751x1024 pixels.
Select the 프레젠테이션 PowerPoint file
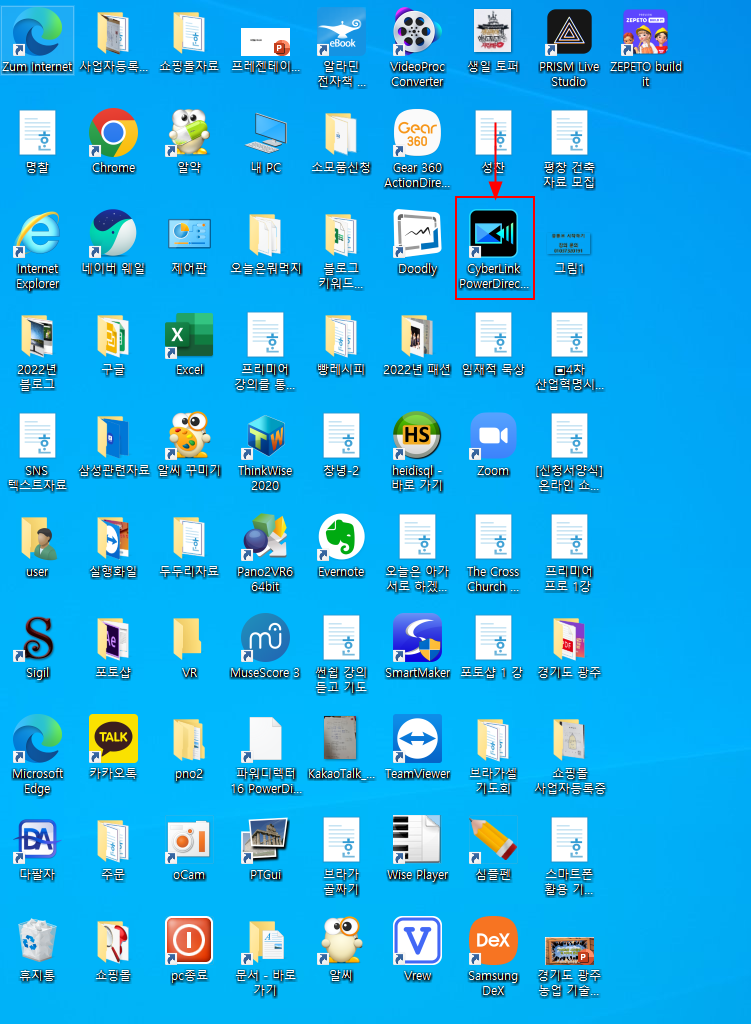click(265, 42)
